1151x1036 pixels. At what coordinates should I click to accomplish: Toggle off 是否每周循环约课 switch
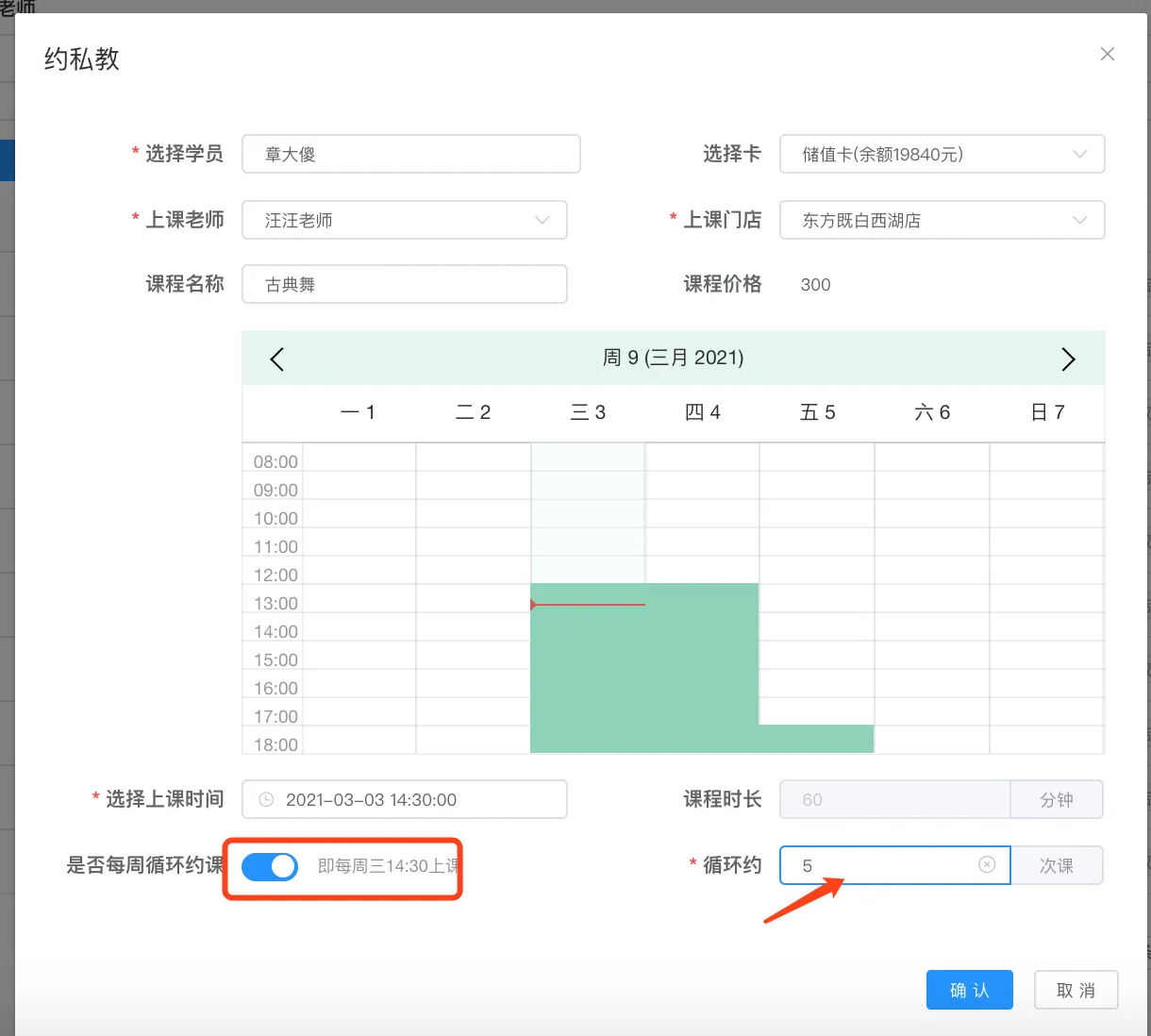[270, 866]
